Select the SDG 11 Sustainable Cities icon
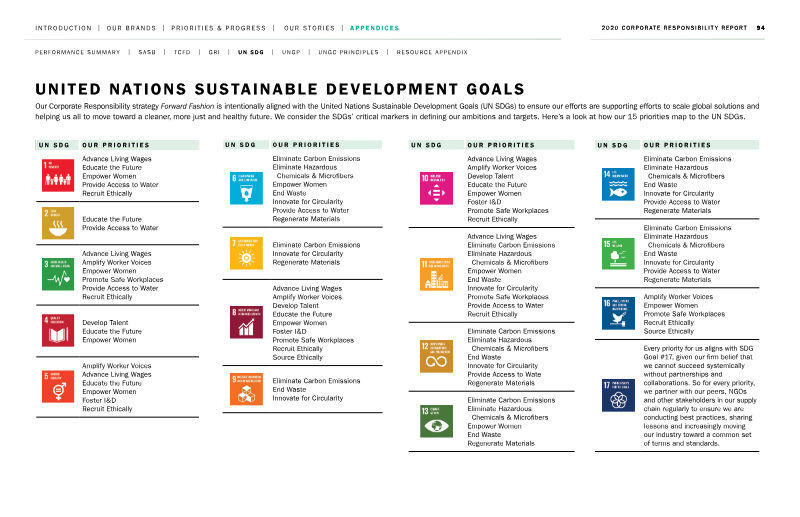Screen dimensions: 800x517 (436, 275)
